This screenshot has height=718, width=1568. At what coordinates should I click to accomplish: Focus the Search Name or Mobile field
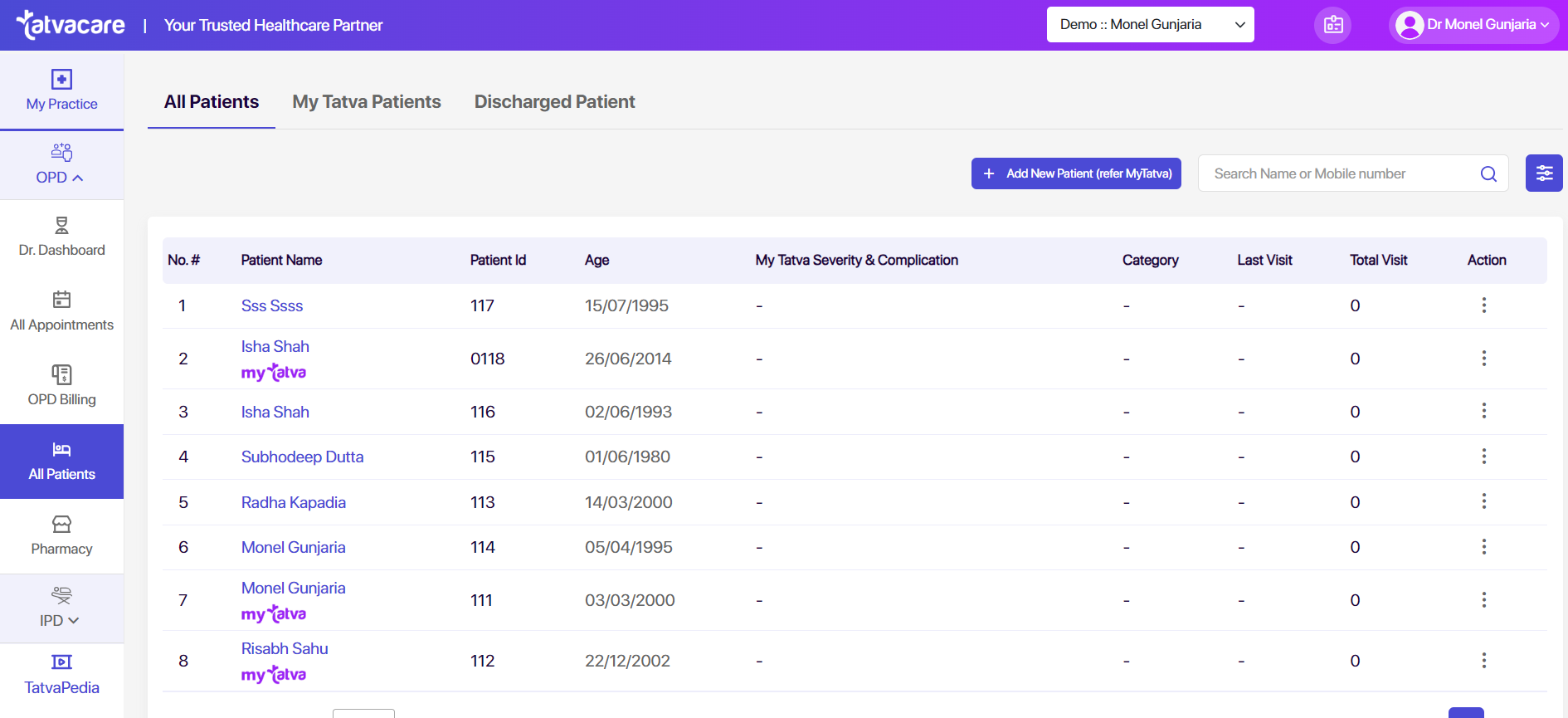(x=1336, y=173)
